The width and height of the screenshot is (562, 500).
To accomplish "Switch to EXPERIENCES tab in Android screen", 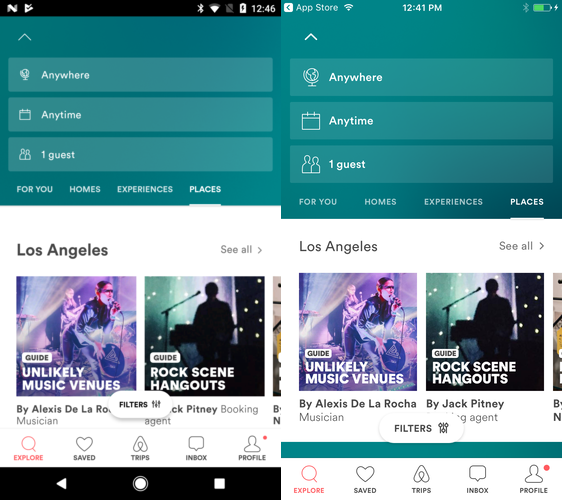I will [x=145, y=189].
